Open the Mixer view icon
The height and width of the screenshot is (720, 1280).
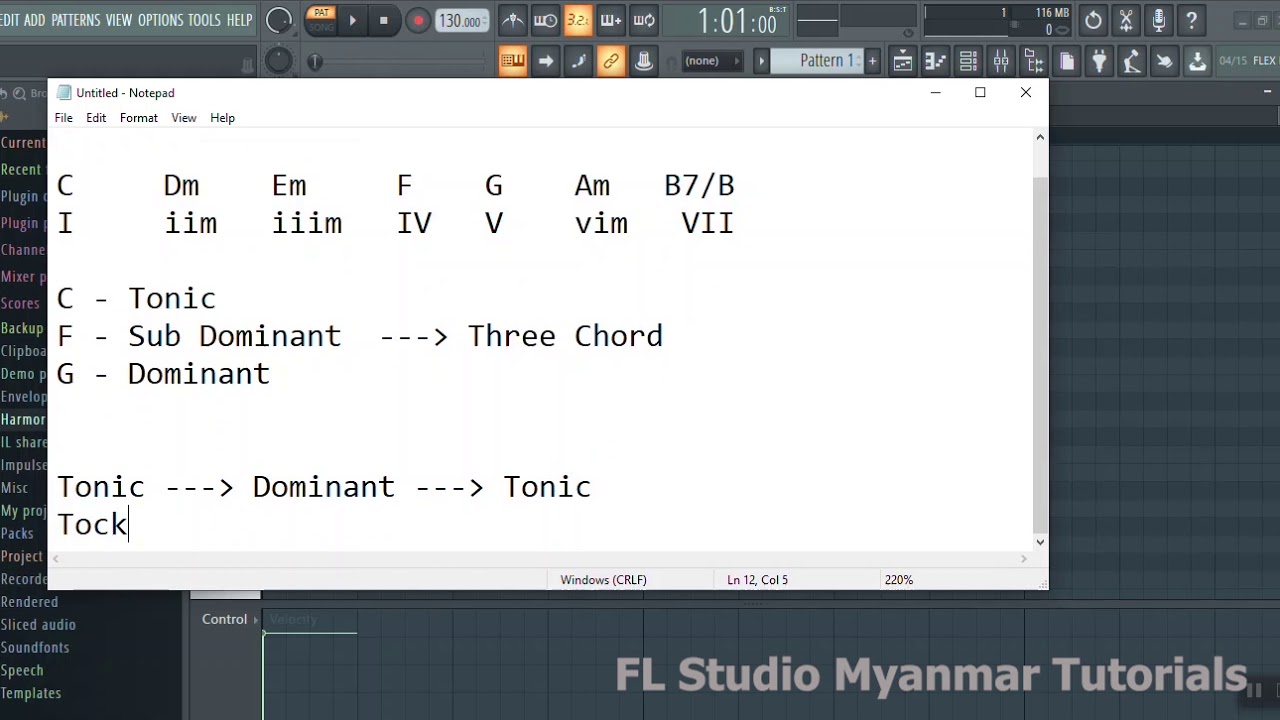(1001, 61)
